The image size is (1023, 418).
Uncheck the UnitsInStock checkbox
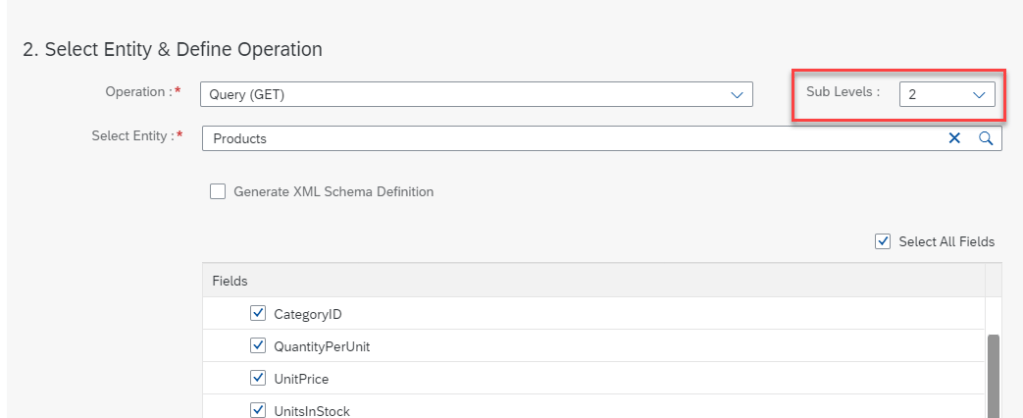click(x=256, y=410)
